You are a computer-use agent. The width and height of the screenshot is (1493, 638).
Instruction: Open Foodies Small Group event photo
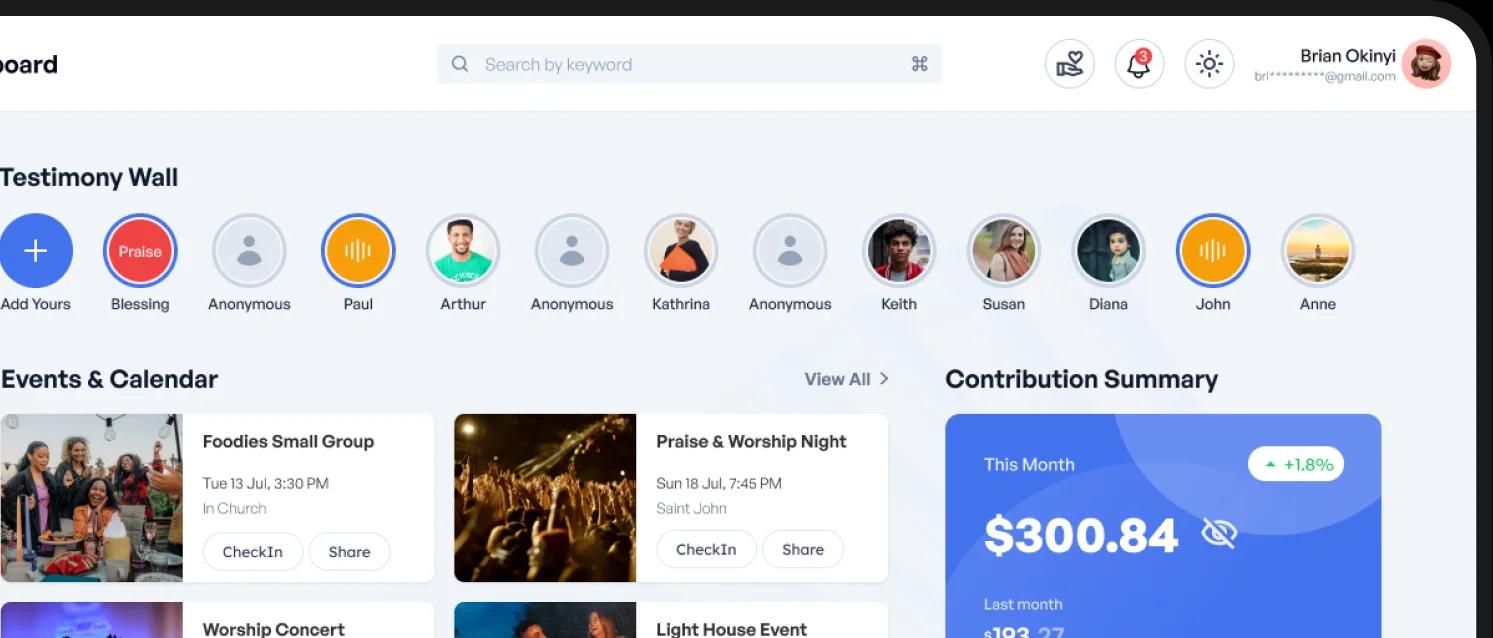click(x=91, y=498)
